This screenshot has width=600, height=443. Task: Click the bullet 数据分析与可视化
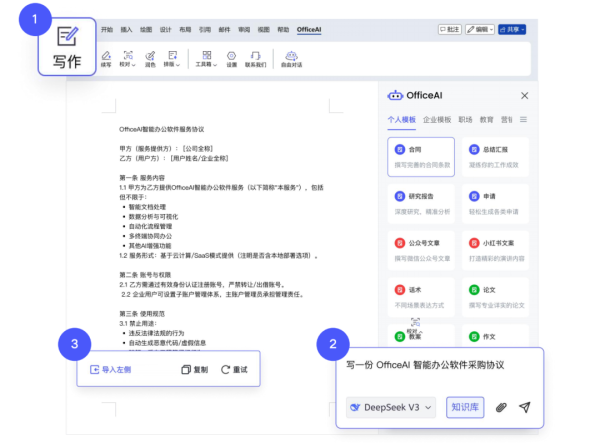153,217
